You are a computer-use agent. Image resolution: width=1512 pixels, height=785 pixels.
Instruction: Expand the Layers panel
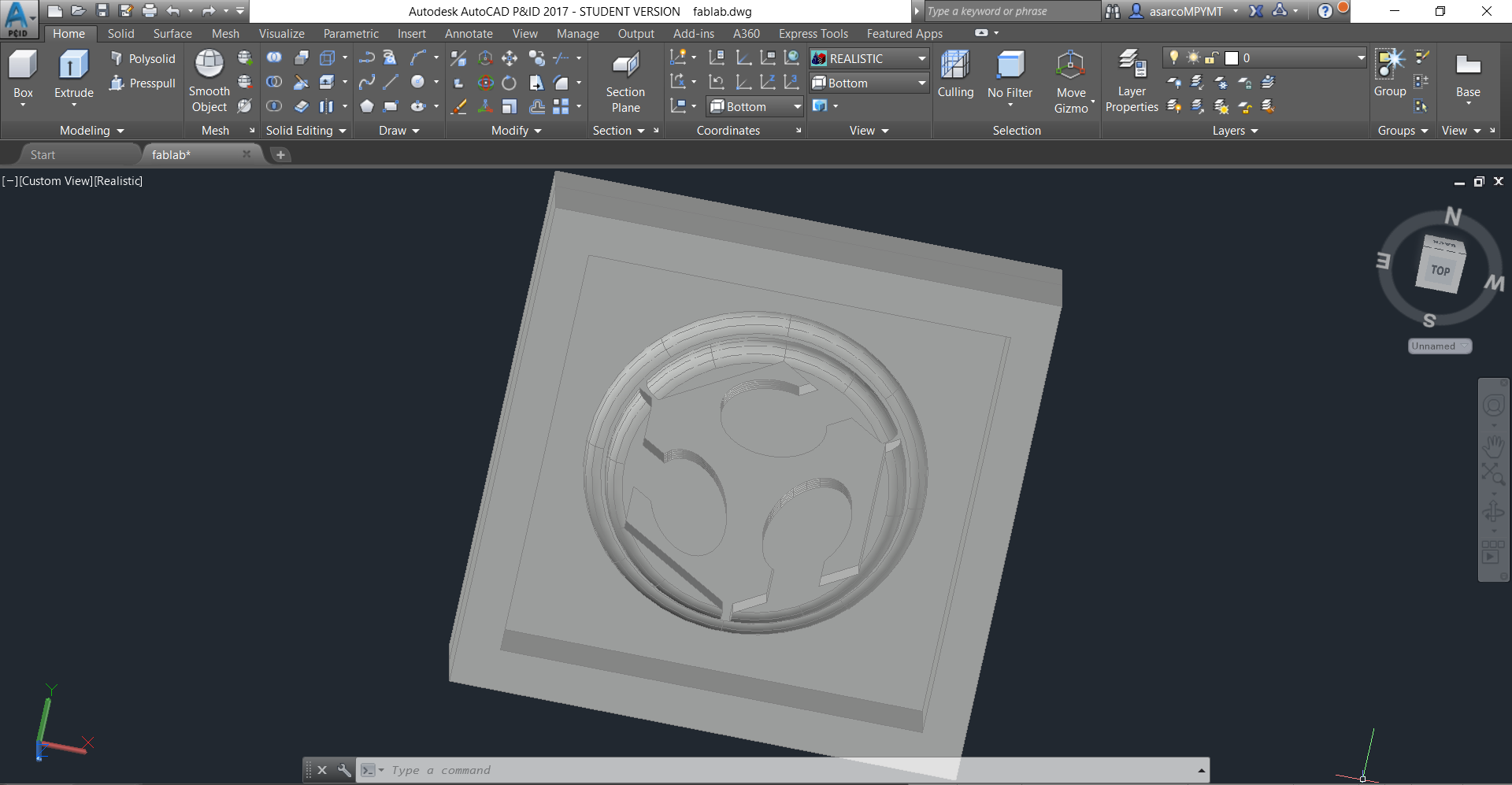pos(1235,131)
